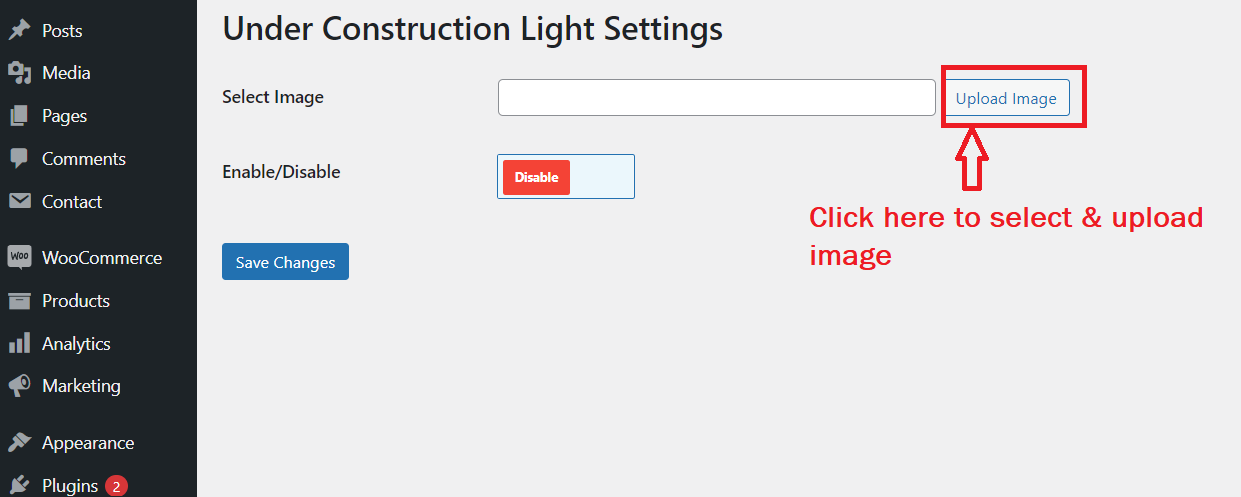
Task: Click the Plugins plug icon
Action: (x=19, y=486)
